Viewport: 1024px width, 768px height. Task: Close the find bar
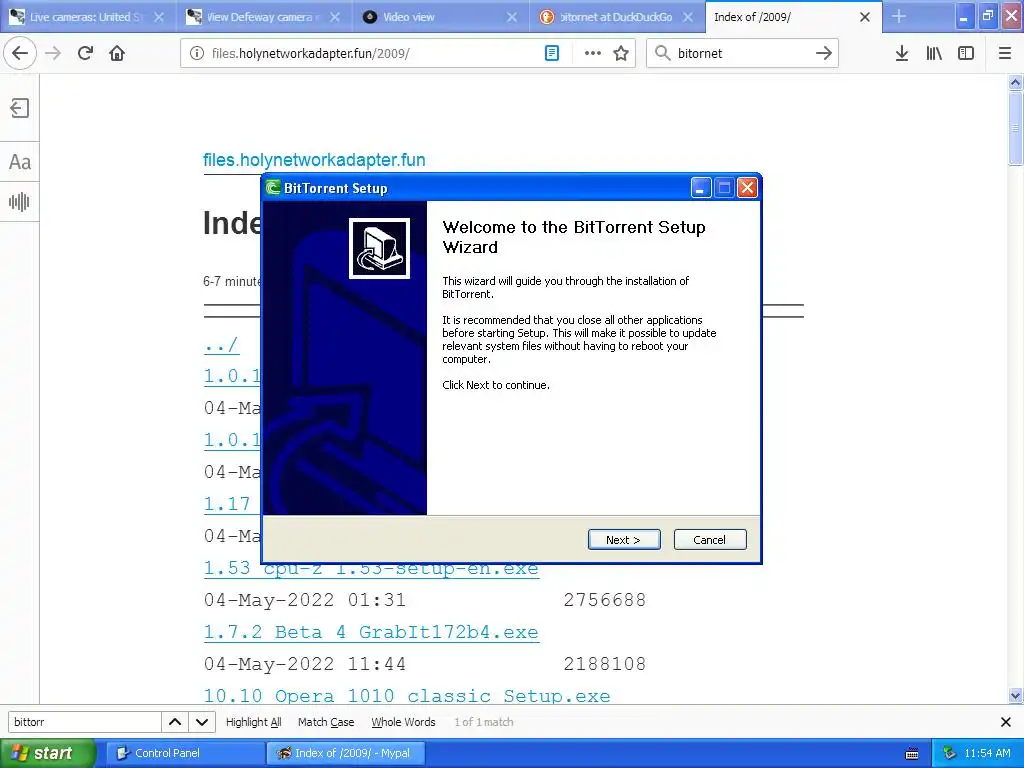point(1006,722)
